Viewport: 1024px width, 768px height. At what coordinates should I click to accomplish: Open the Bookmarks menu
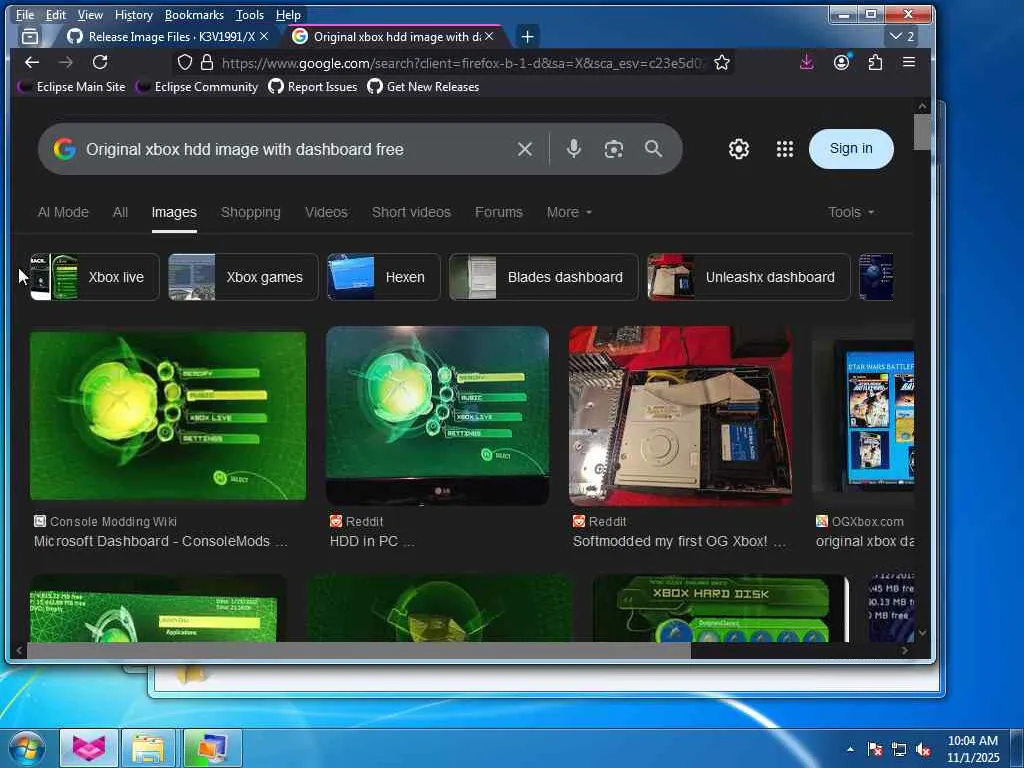coord(194,14)
